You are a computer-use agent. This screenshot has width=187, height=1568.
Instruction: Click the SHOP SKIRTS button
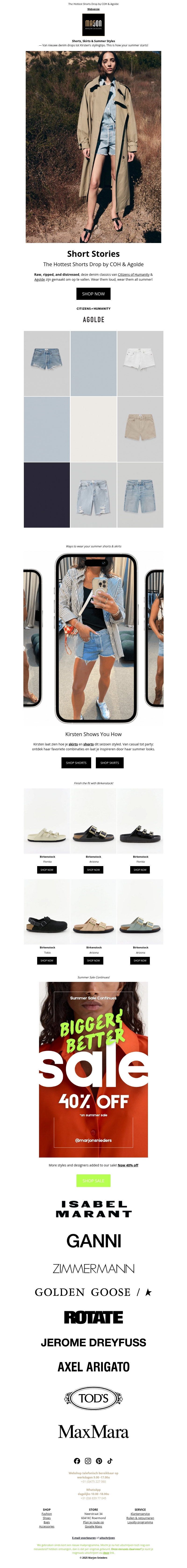pos(110,763)
